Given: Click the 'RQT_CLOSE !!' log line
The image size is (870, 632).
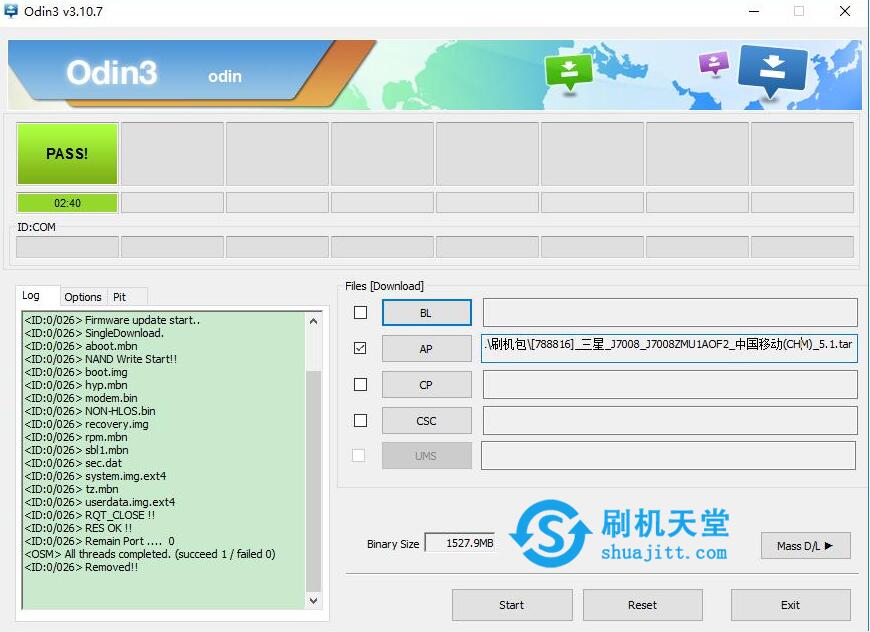Looking at the screenshot, I should point(90,515).
